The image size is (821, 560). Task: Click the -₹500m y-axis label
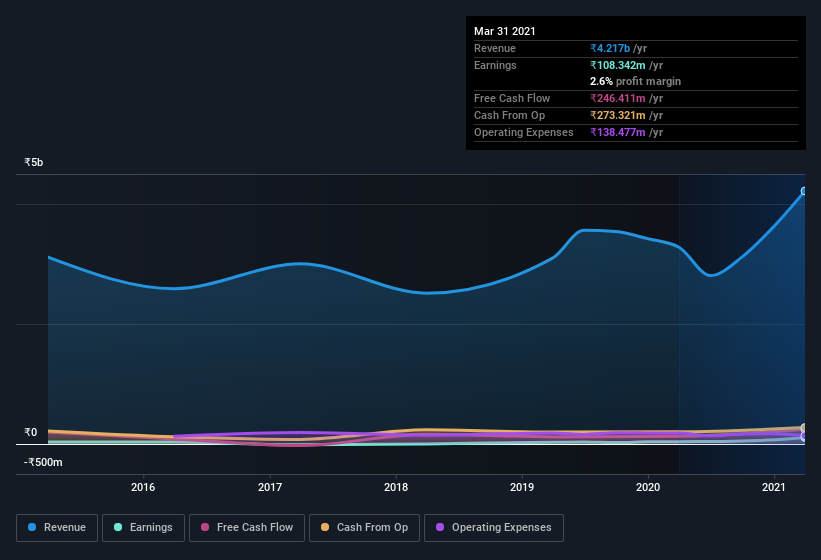pyautogui.click(x=43, y=462)
